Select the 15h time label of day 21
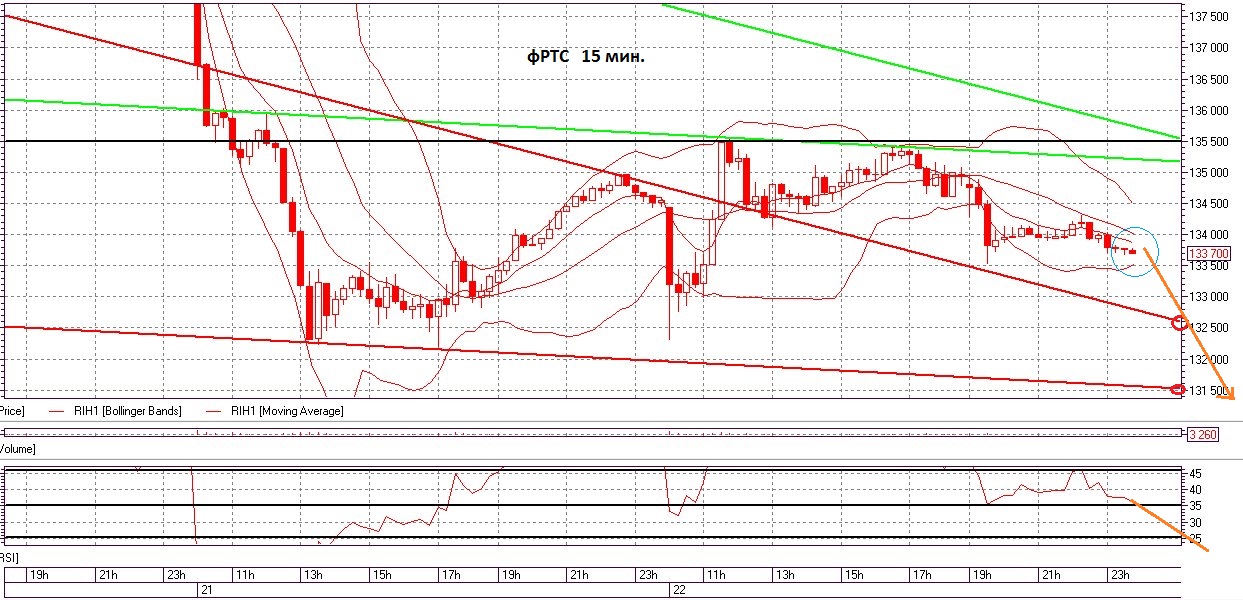 [380, 575]
